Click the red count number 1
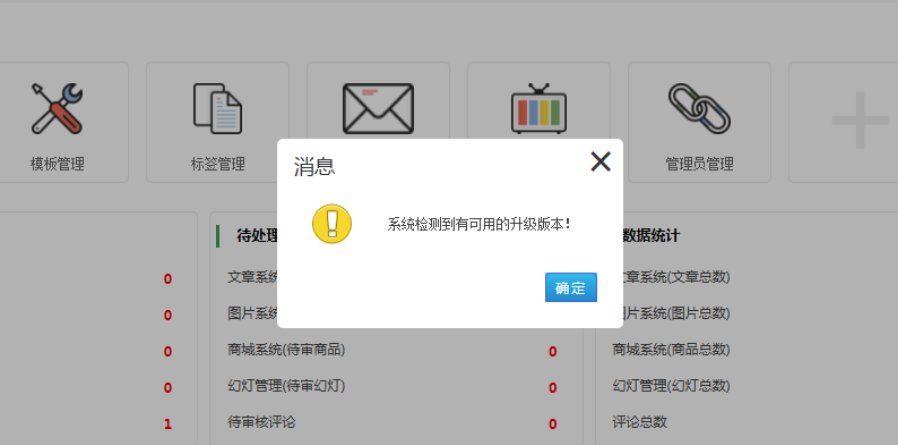 [167, 424]
